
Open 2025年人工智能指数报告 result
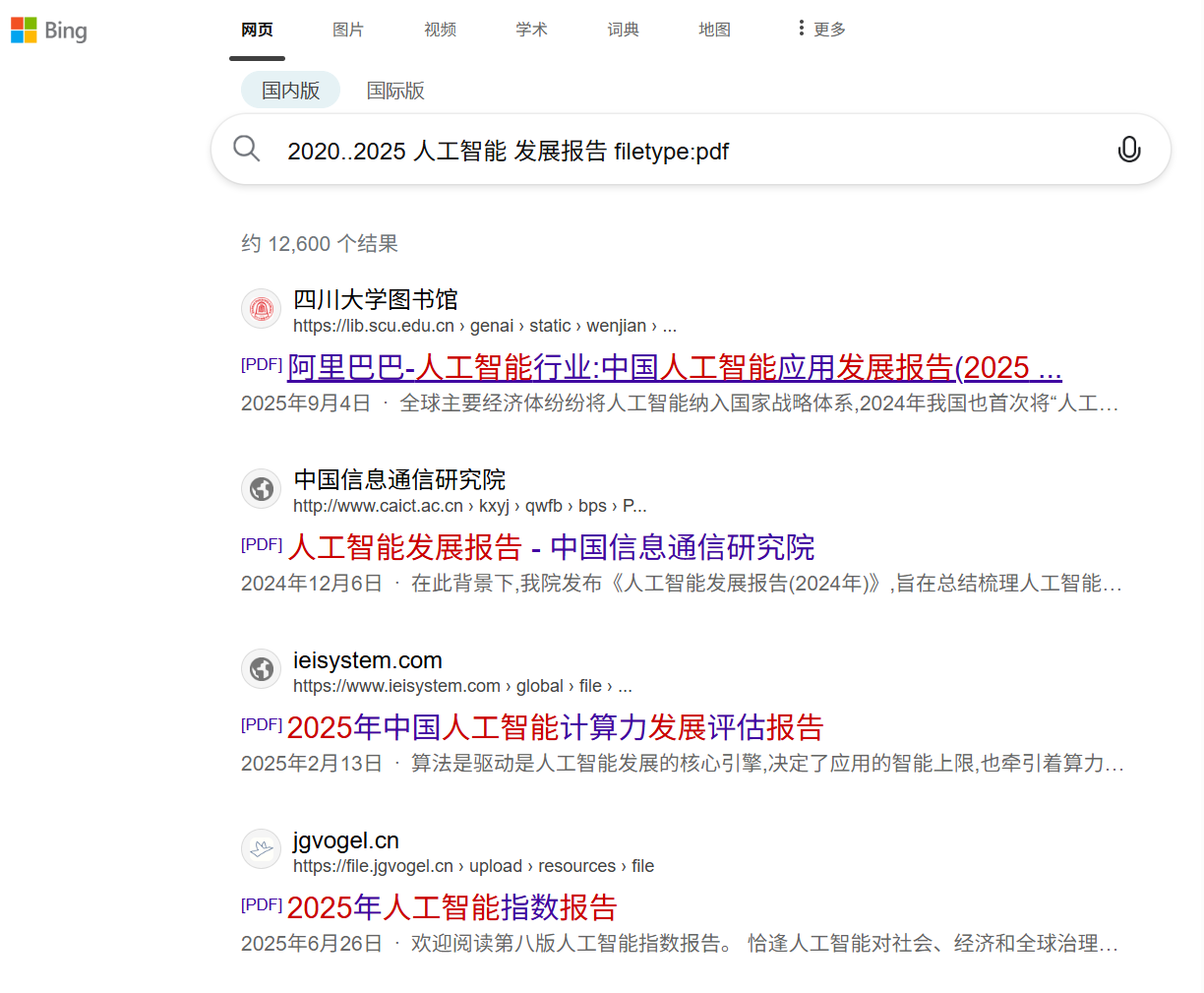451,907
